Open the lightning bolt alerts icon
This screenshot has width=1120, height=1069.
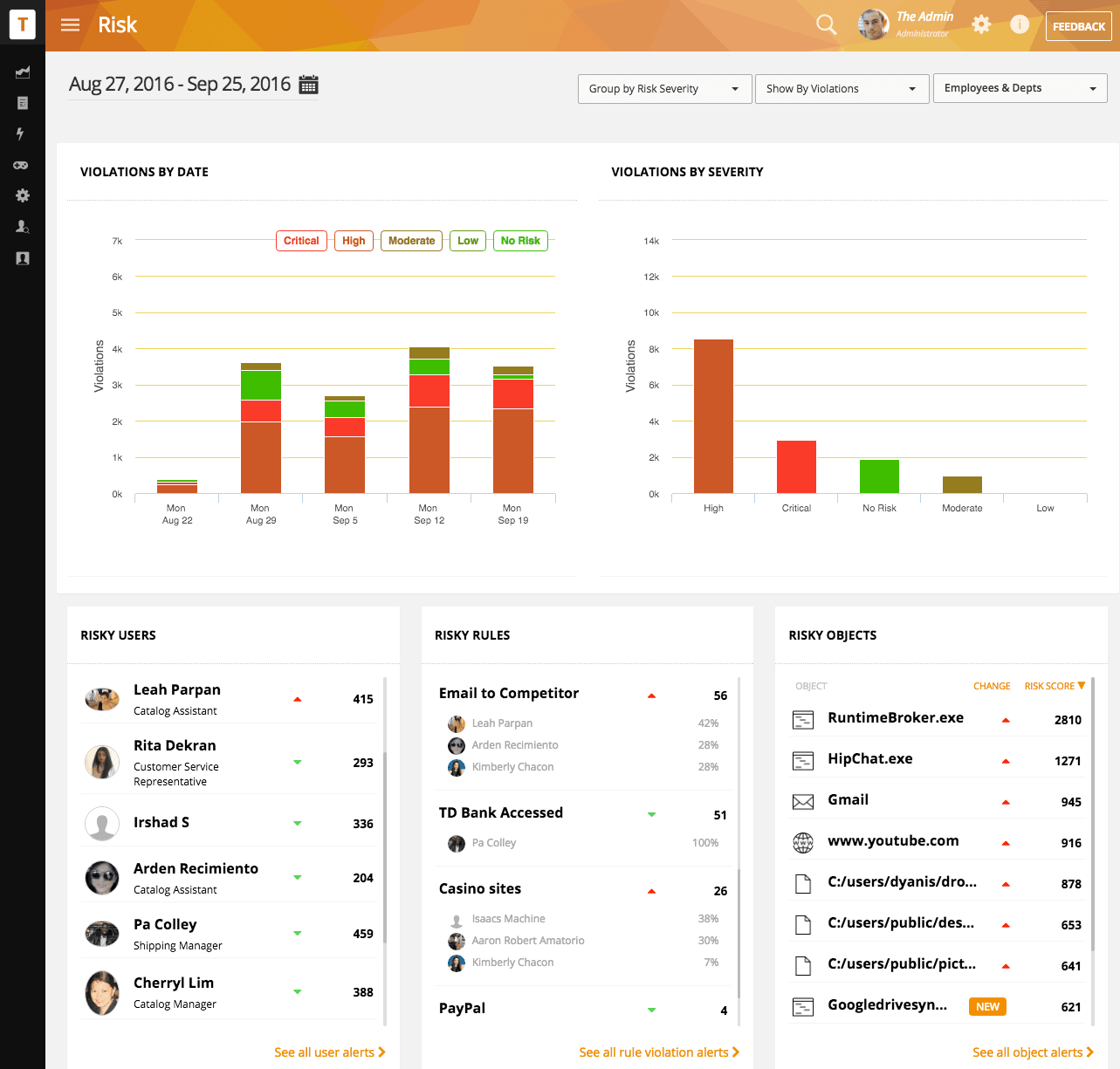pos(20,134)
